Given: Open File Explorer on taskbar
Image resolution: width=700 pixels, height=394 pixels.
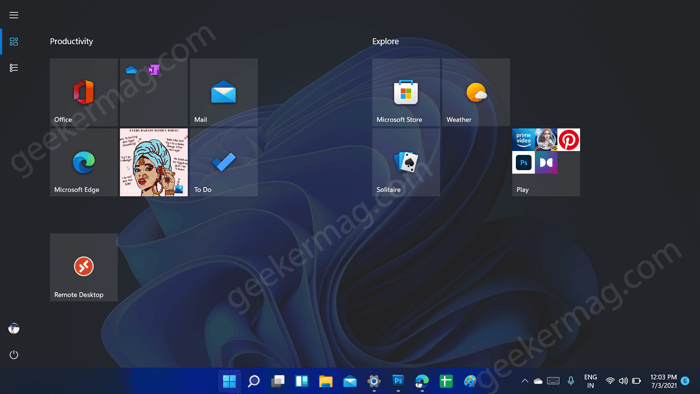Looking at the screenshot, I should [x=326, y=381].
